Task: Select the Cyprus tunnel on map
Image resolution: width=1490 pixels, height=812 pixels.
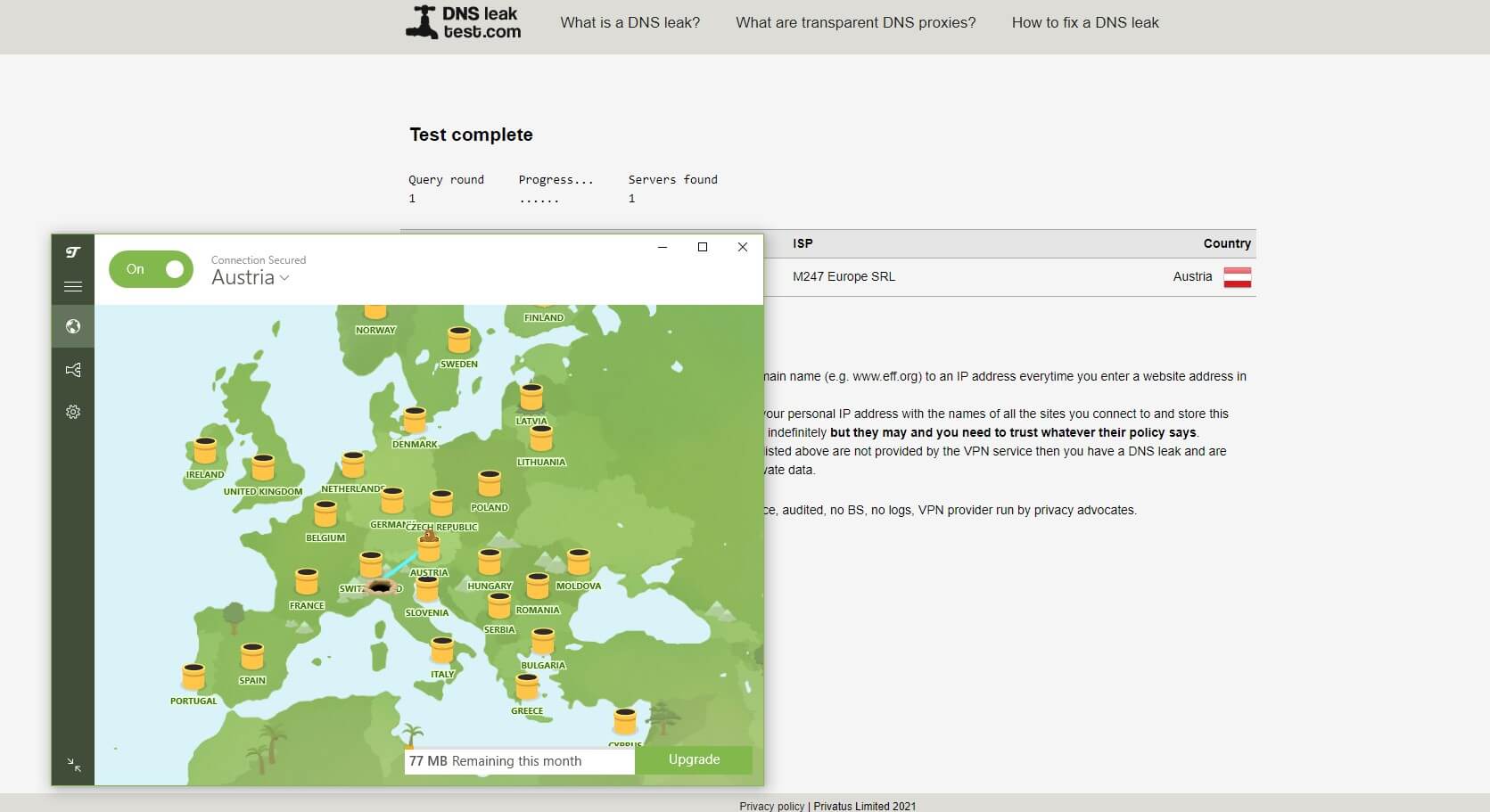Action: (x=625, y=721)
